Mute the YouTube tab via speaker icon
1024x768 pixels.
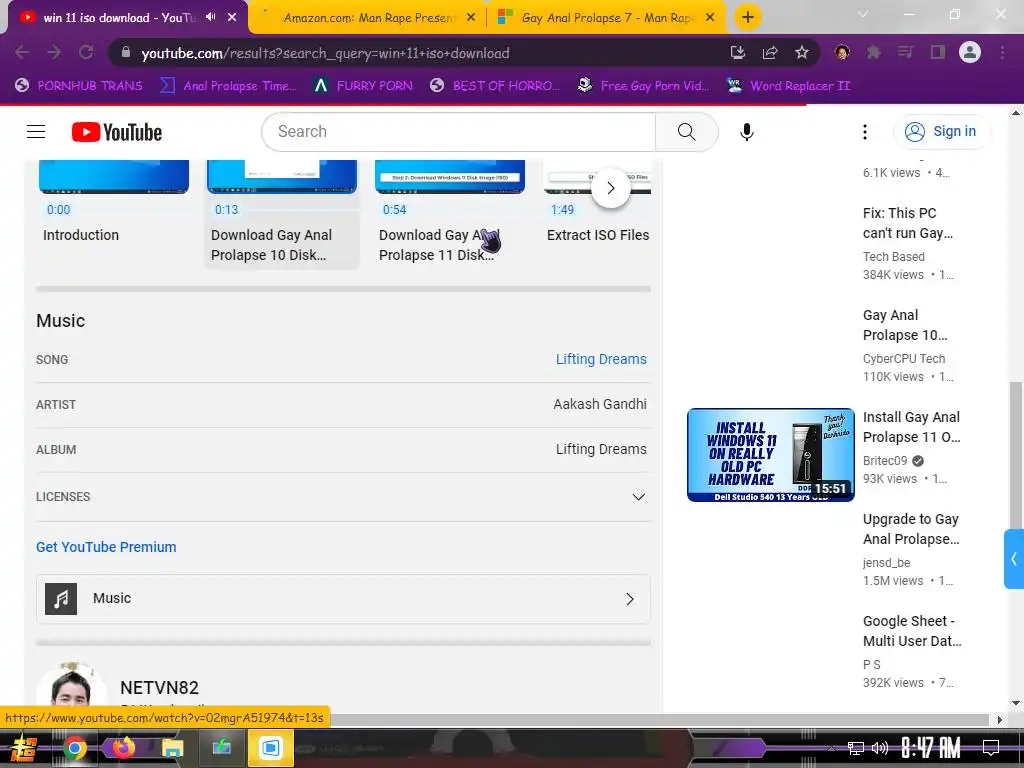pyautogui.click(x=210, y=17)
